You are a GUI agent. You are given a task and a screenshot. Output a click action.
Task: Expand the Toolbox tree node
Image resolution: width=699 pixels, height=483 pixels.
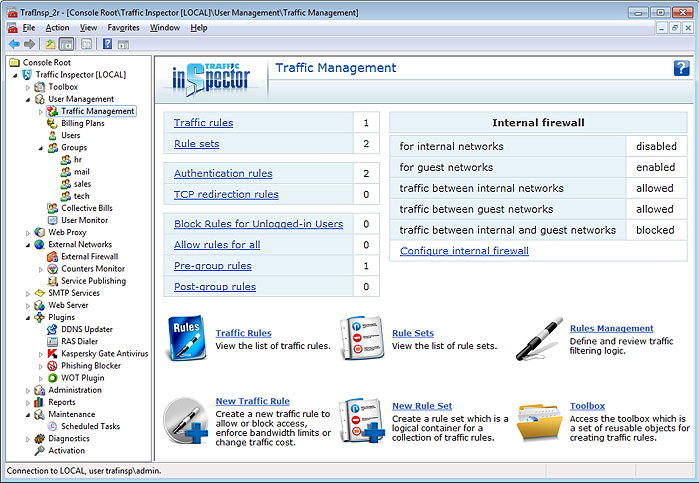[x=28, y=87]
